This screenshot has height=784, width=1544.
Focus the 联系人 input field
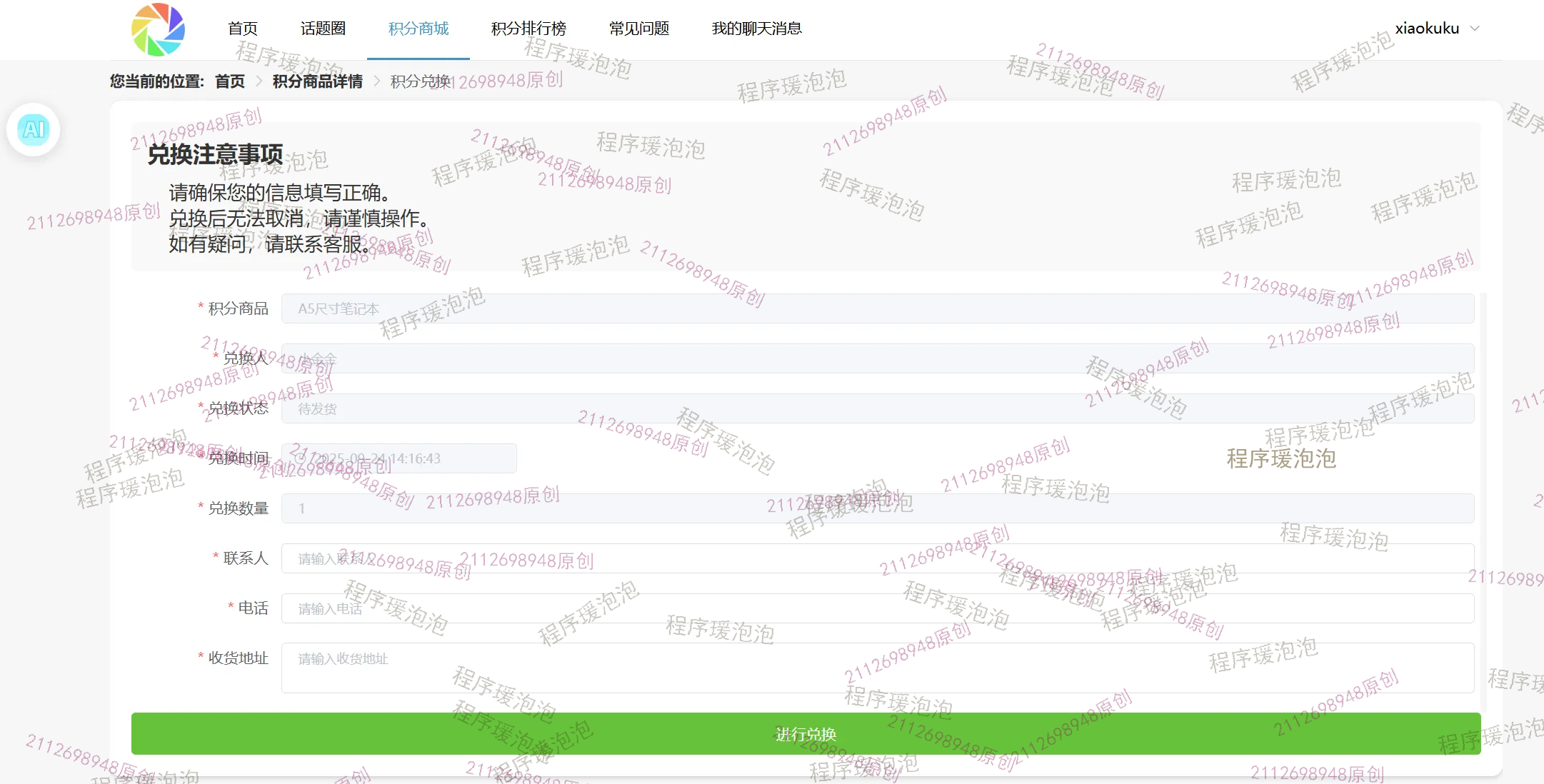[877, 558]
